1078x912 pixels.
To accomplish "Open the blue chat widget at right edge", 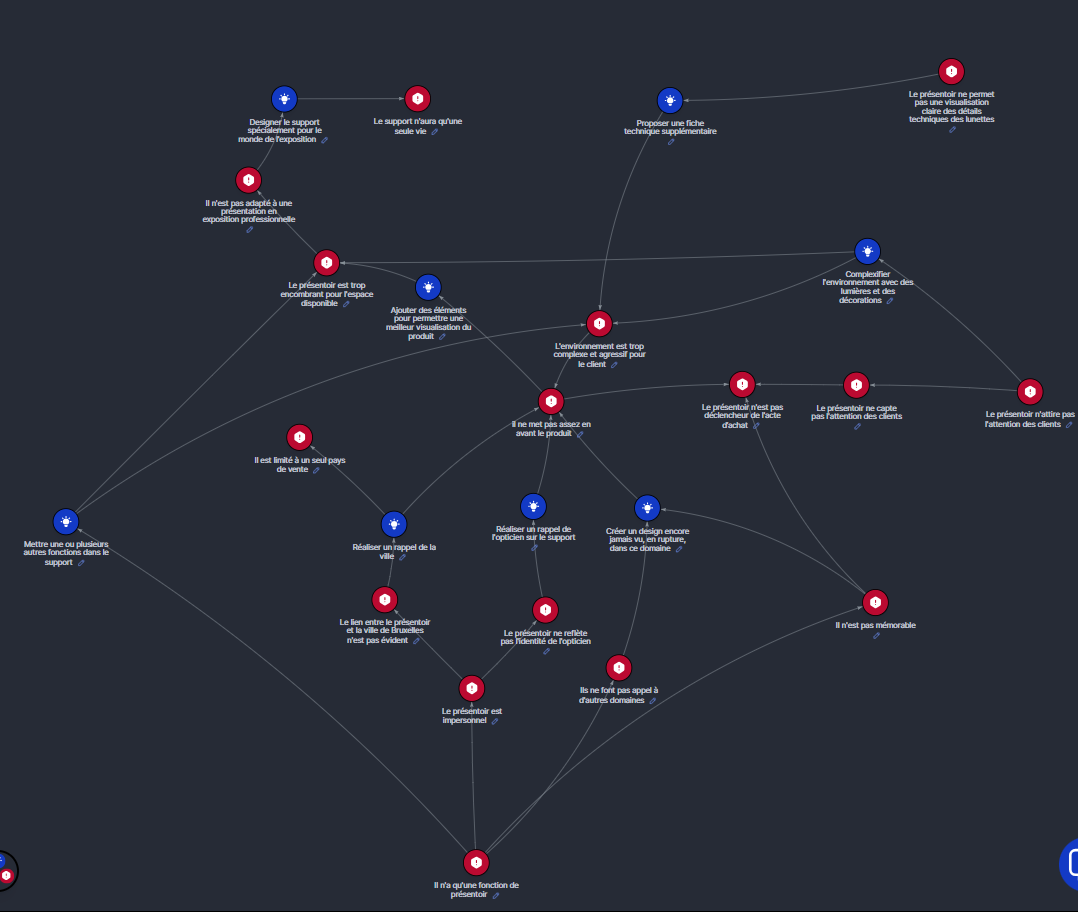I will click(x=1069, y=865).
